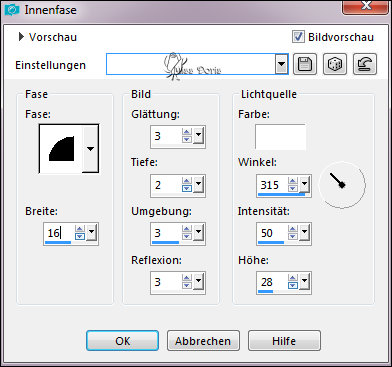Click the Innenfase title bar app icon
Viewport: 392px width, 367px height.
(x=12, y=10)
